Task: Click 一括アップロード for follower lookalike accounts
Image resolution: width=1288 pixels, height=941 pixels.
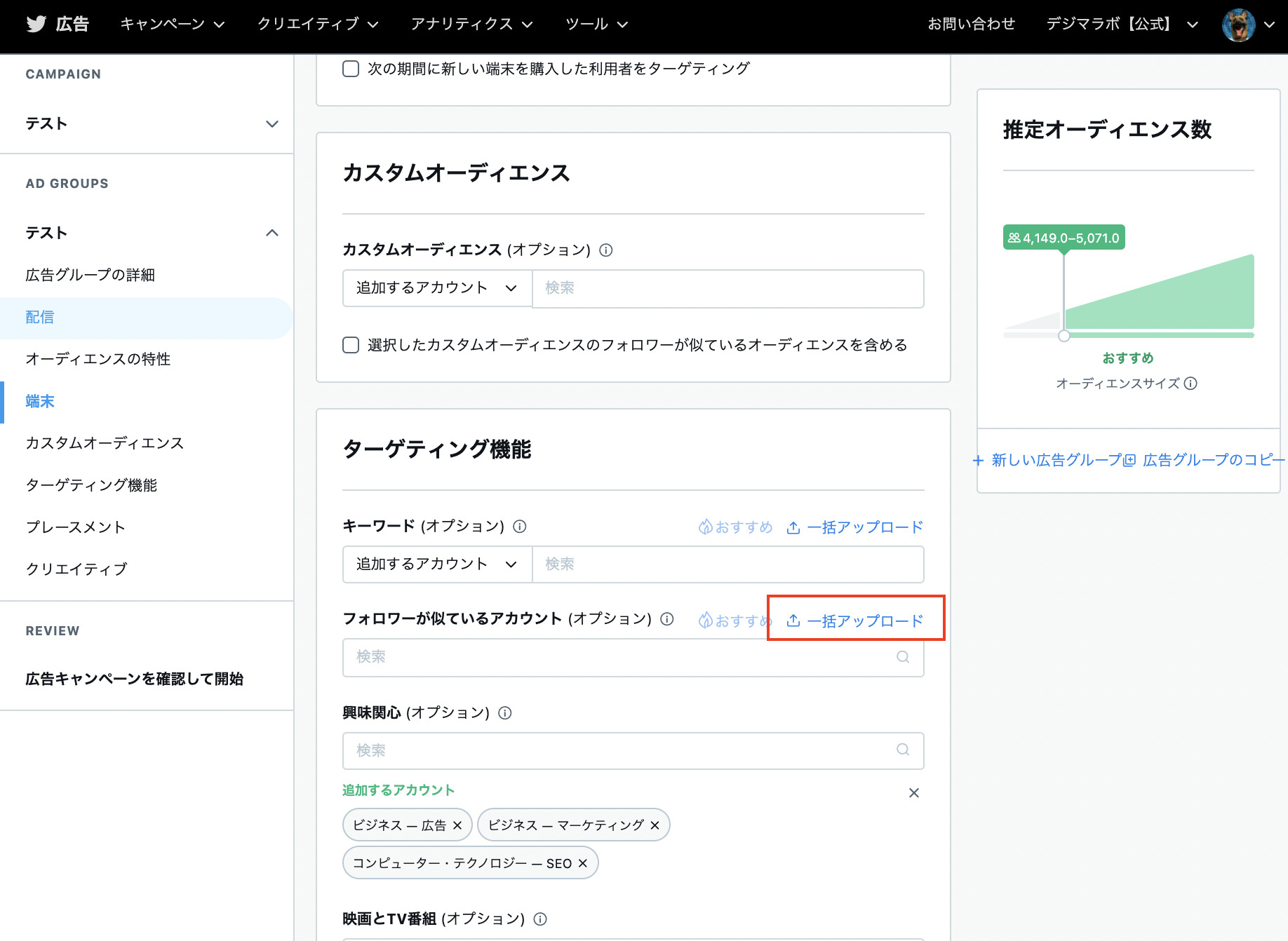Action: (855, 621)
